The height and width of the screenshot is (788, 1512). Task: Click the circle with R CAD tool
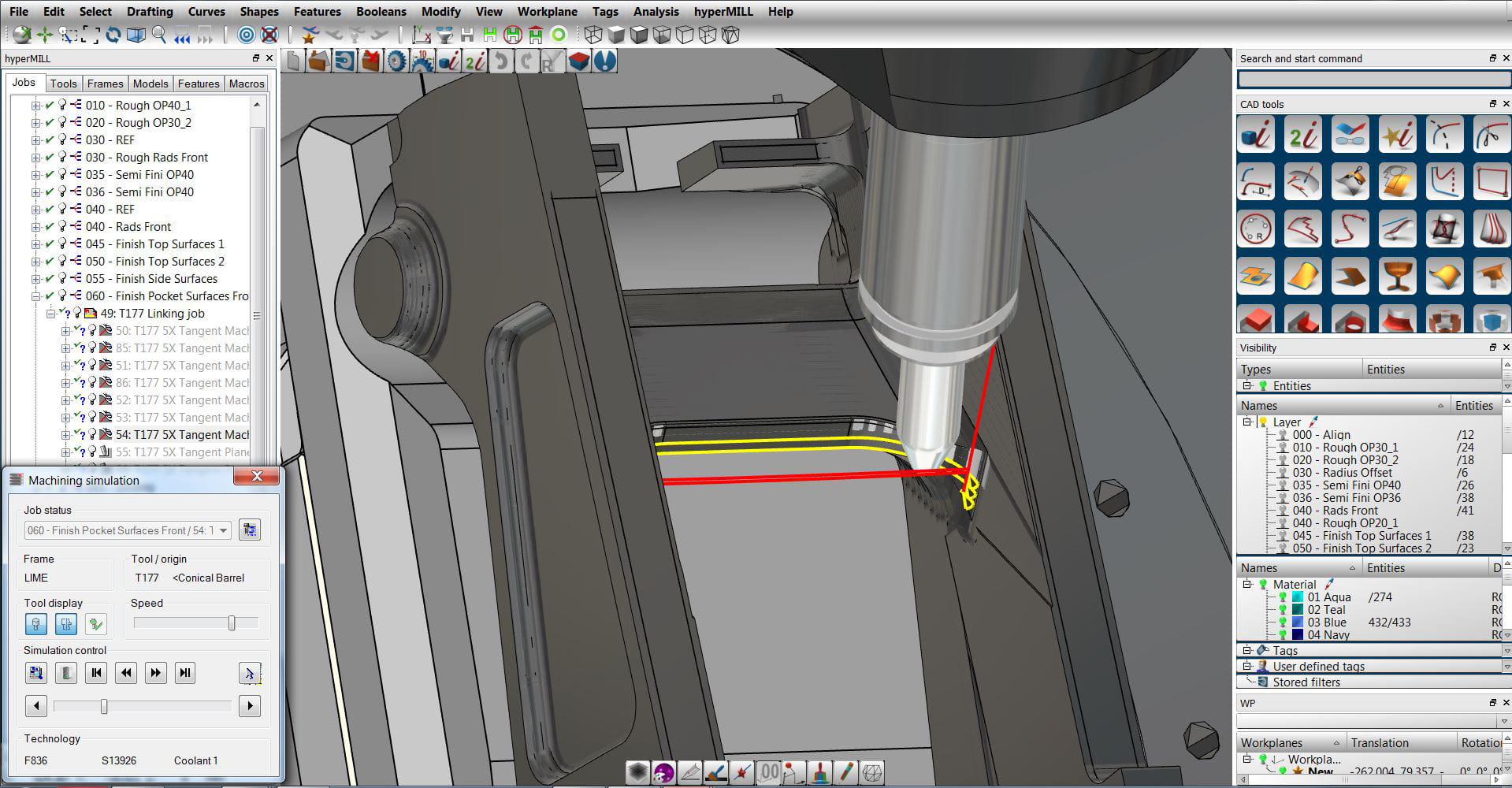(x=1256, y=229)
